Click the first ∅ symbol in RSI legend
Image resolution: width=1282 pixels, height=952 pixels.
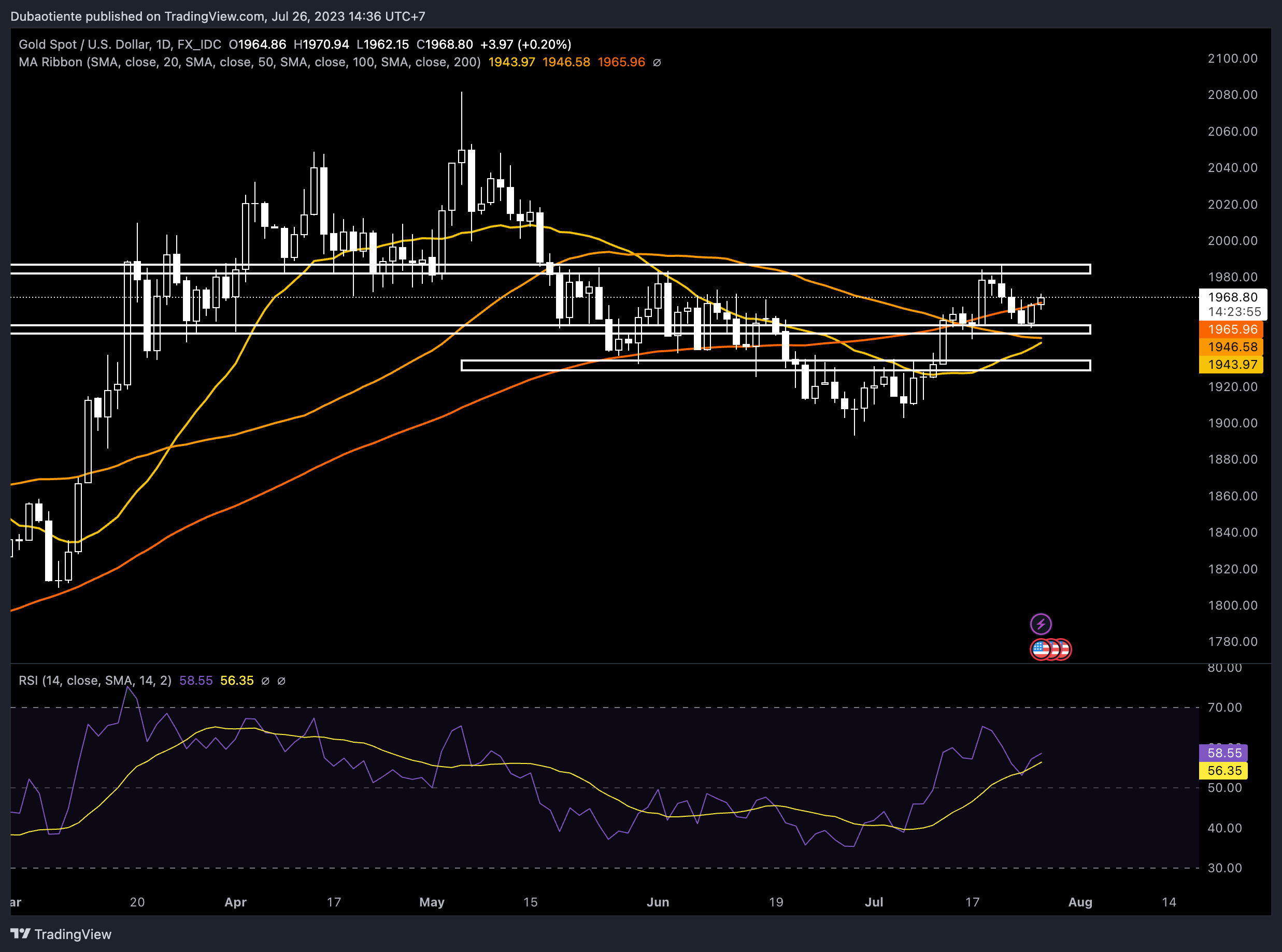[x=265, y=681]
